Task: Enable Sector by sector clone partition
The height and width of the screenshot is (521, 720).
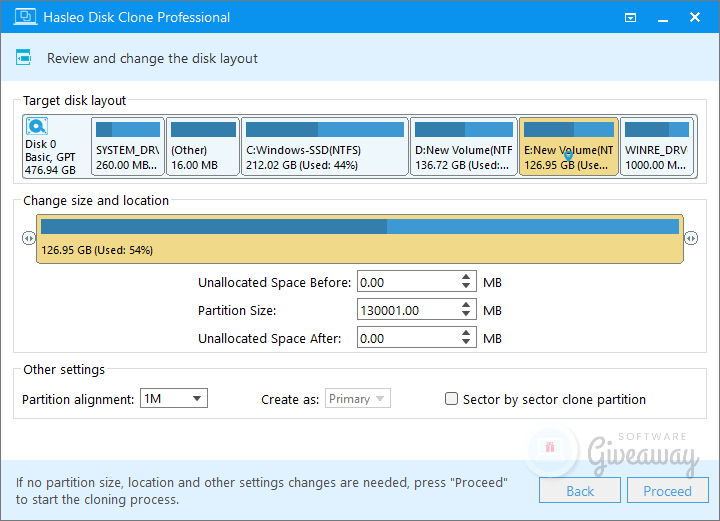Action: point(451,398)
